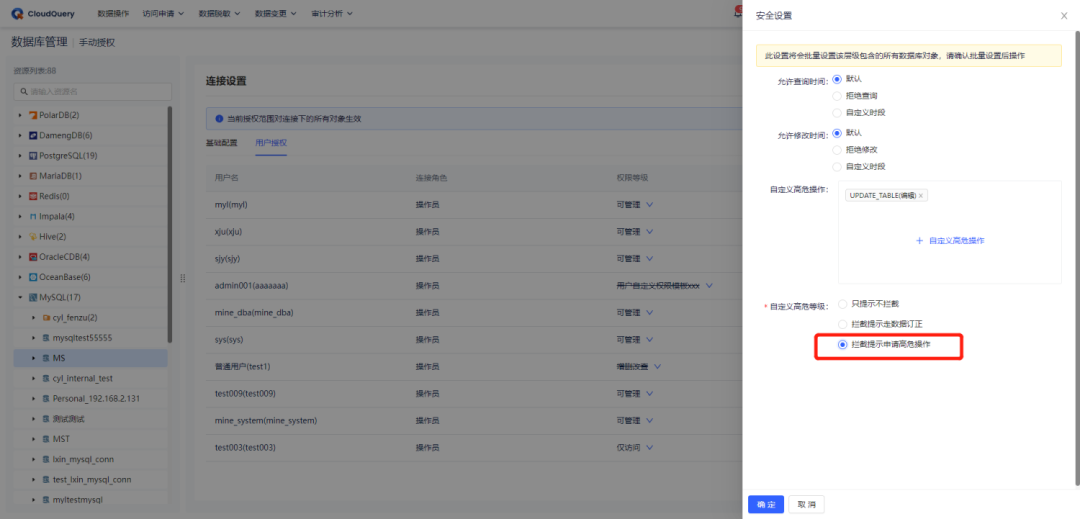Click the cyl_fenzu group folder icon

(x=46, y=318)
